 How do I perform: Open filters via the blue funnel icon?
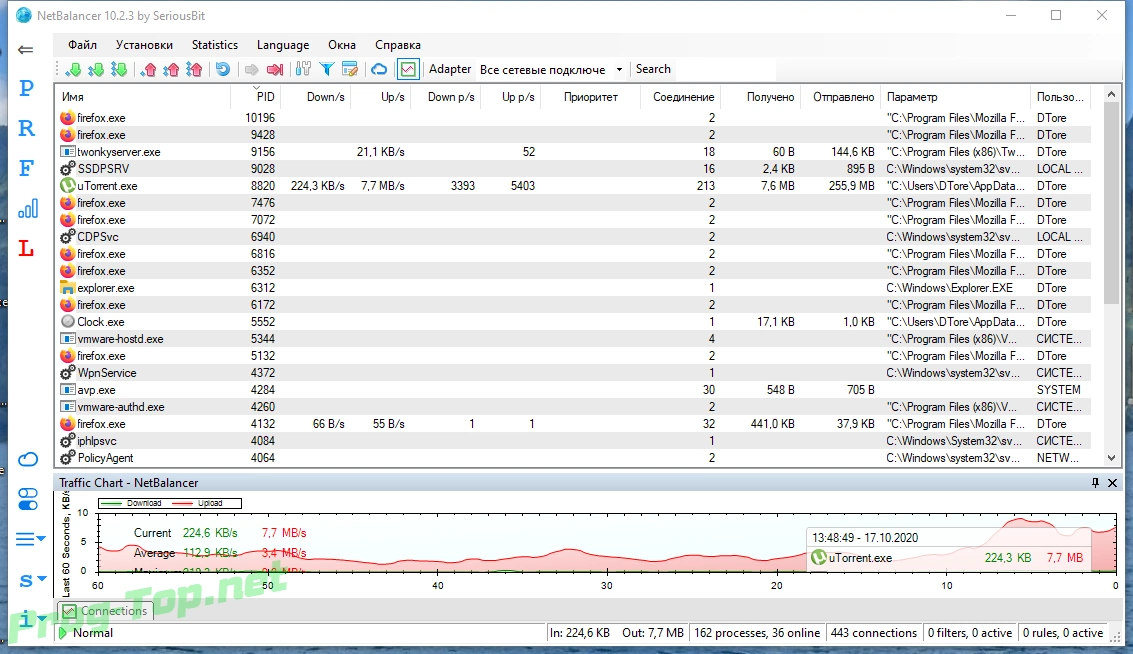[x=327, y=69]
